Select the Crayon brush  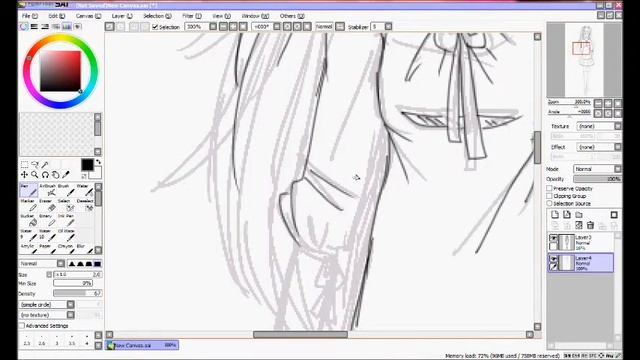(x=66, y=248)
